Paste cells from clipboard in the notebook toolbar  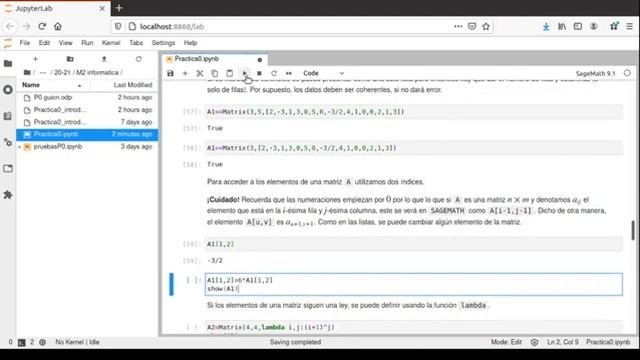click(229, 73)
